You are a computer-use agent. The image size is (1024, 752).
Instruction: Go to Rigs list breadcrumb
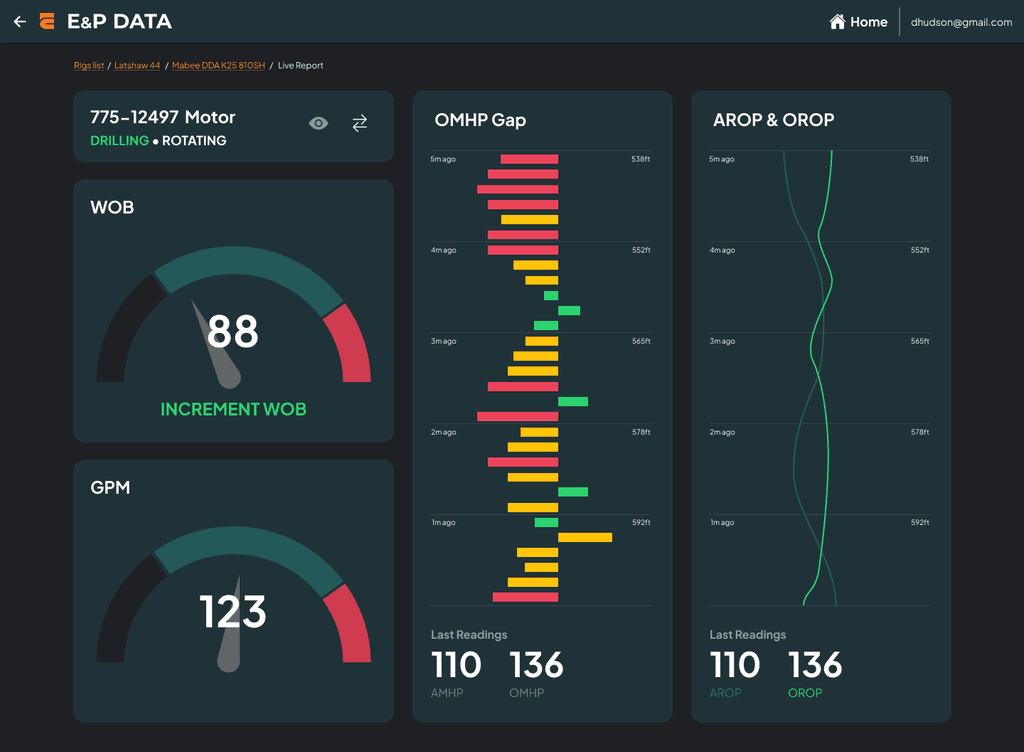tap(89, 65)
